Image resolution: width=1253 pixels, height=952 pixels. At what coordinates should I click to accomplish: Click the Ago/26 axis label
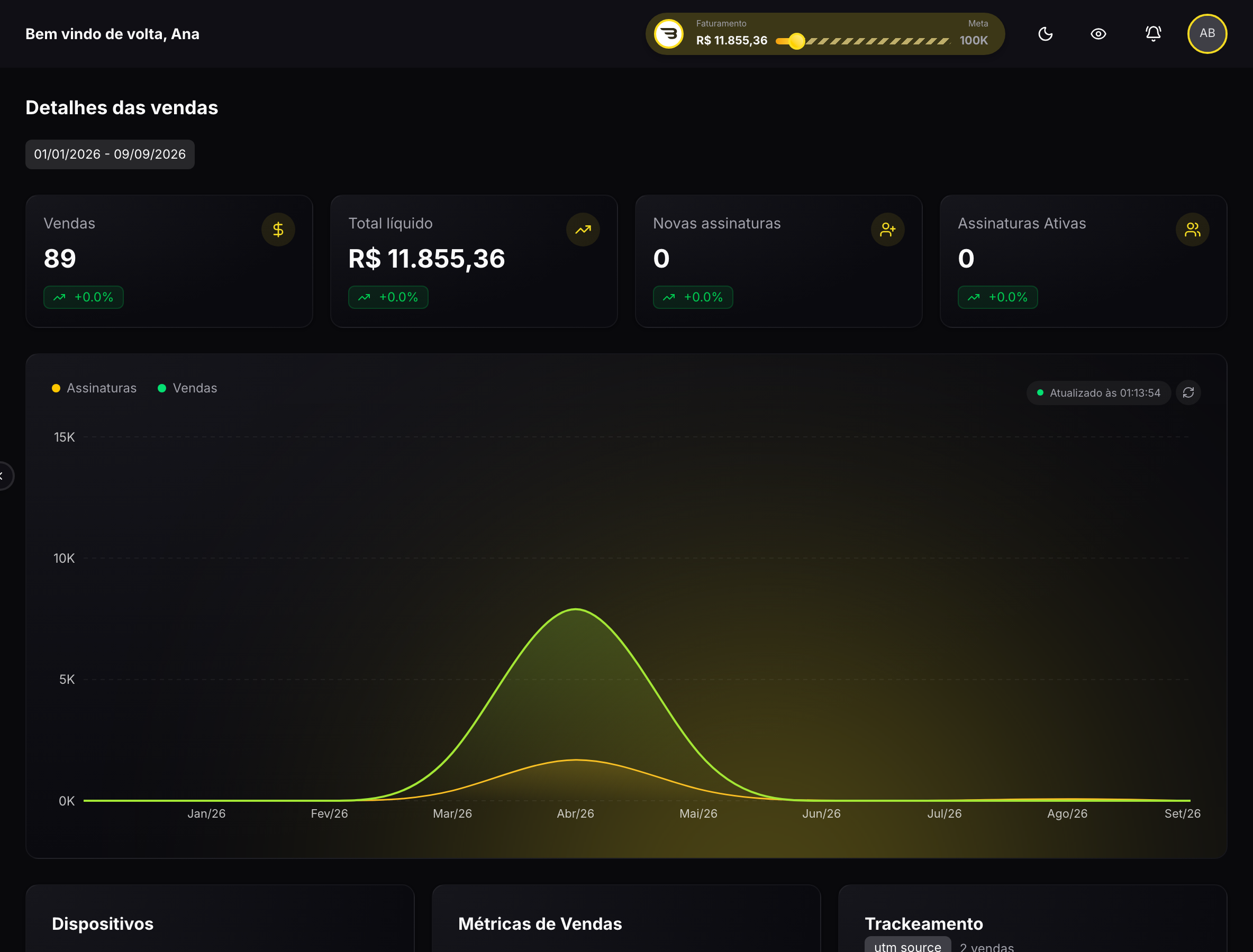1067,814
